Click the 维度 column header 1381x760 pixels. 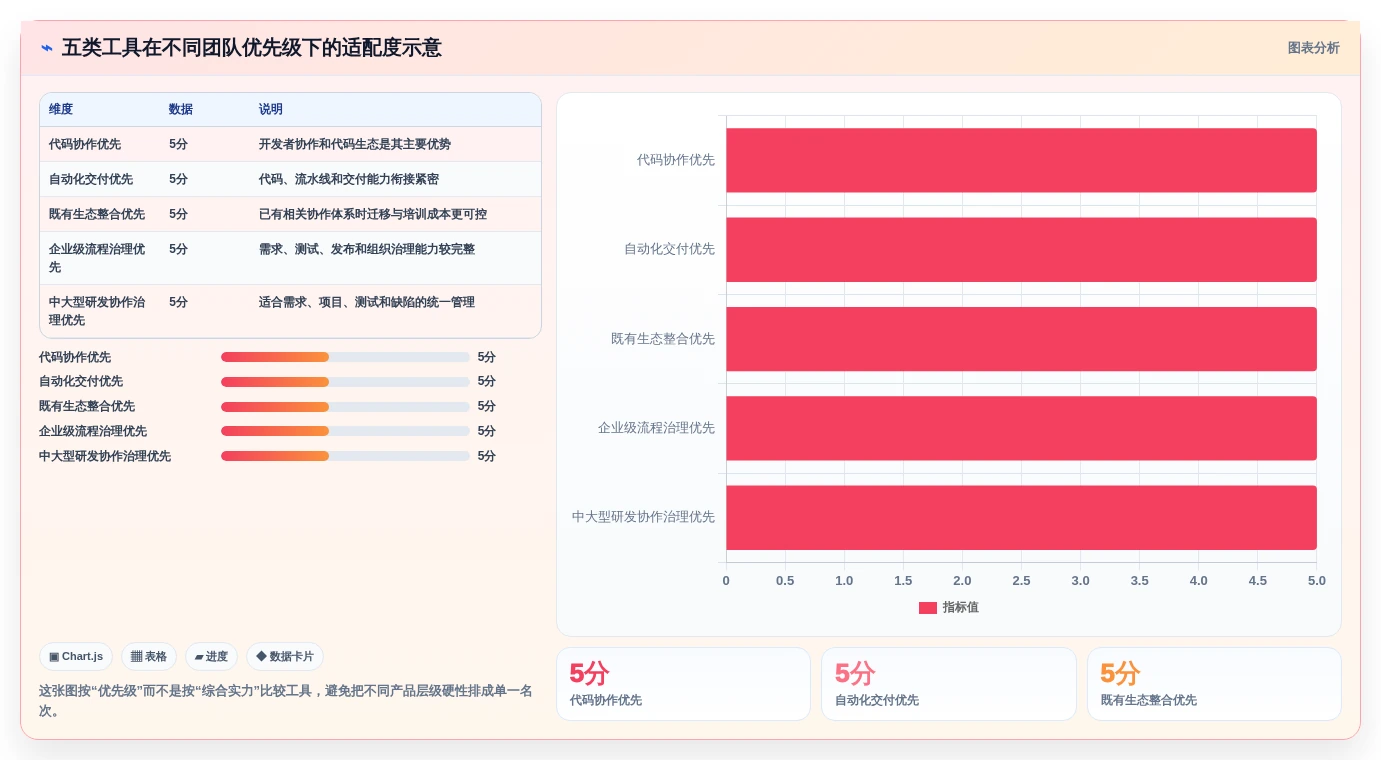coord(61,109)
